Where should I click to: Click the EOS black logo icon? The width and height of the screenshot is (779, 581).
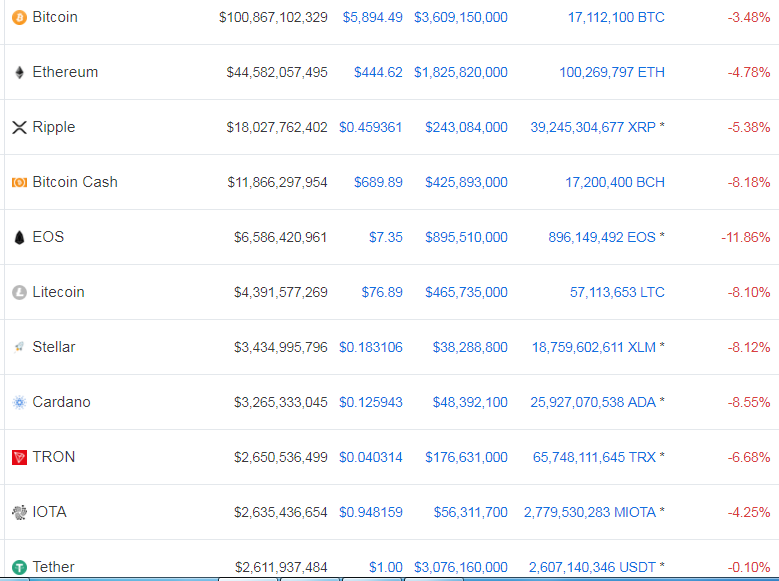(19, 238)
